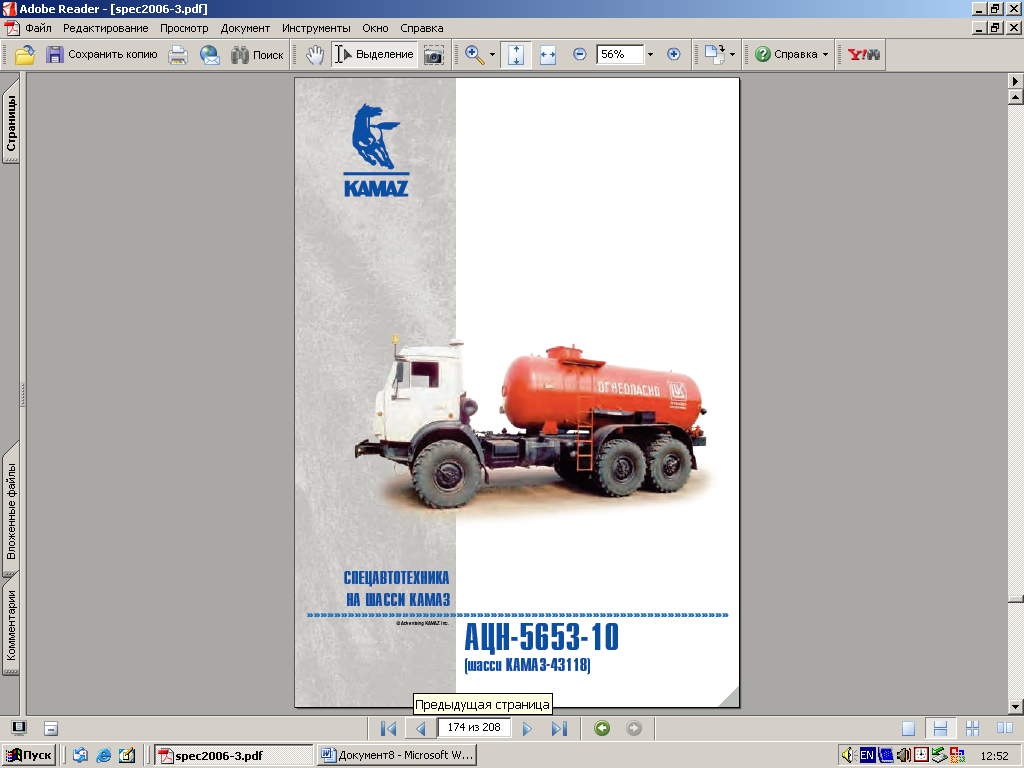Click the zoom in plus button
The image size is (1024, 768).
(x=673, y=54)
